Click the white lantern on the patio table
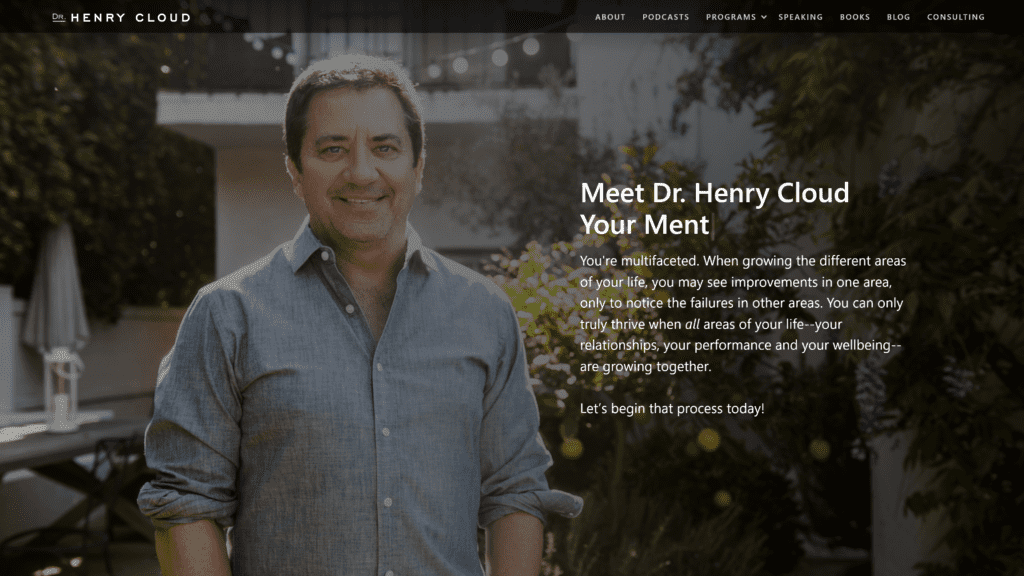Image resolution: width=1024 pixels, height=576 pixels. tap(63, 392)
